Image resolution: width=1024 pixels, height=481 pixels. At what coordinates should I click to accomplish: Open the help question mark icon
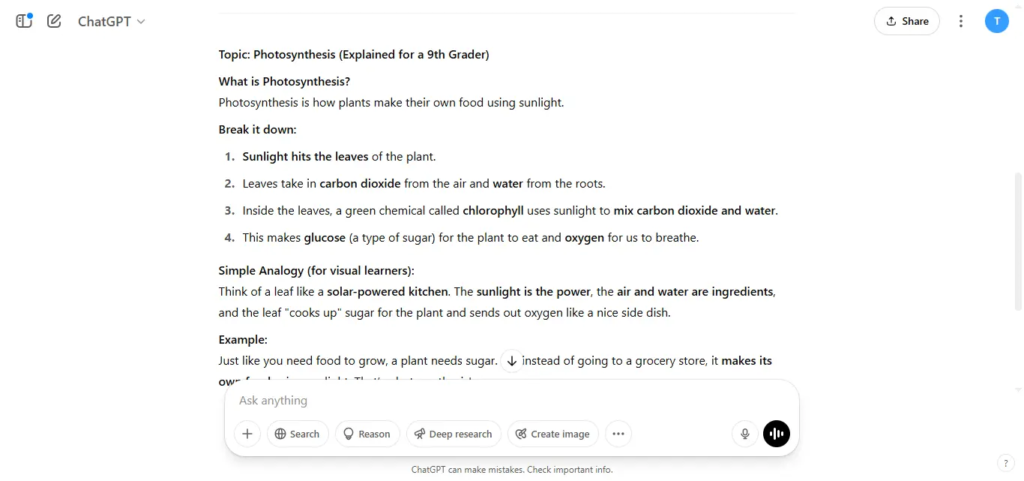pyautogui.click(x=1006, y=463)
